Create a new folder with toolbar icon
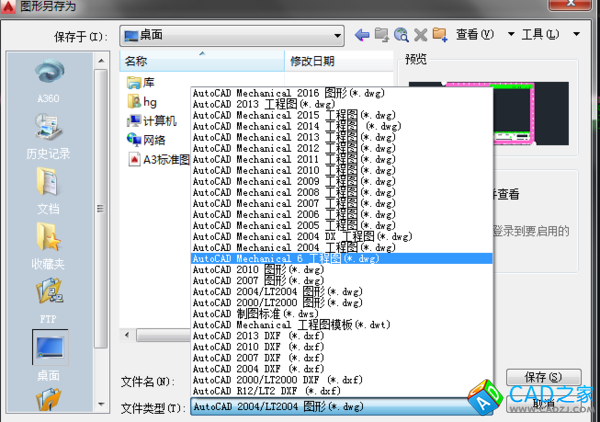The height and width of the screenshot is (422, 600). point(440,35)
